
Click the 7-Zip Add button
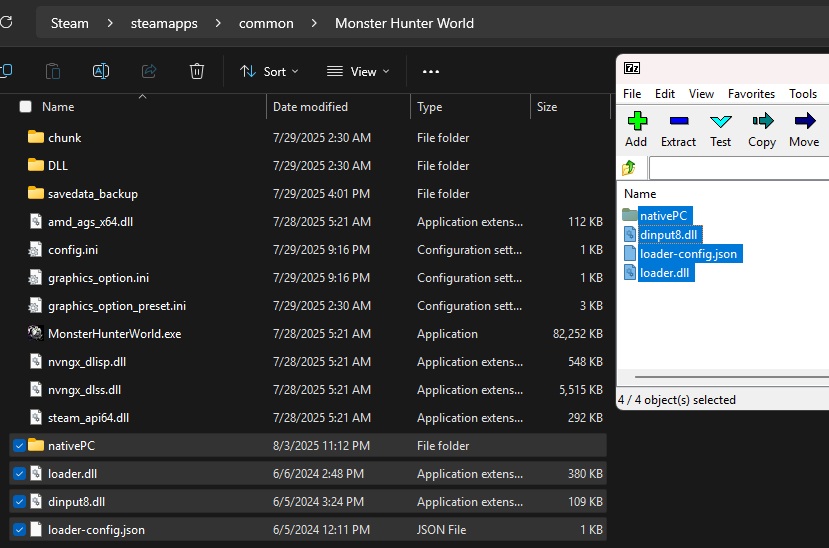click(x=636, y=128)
